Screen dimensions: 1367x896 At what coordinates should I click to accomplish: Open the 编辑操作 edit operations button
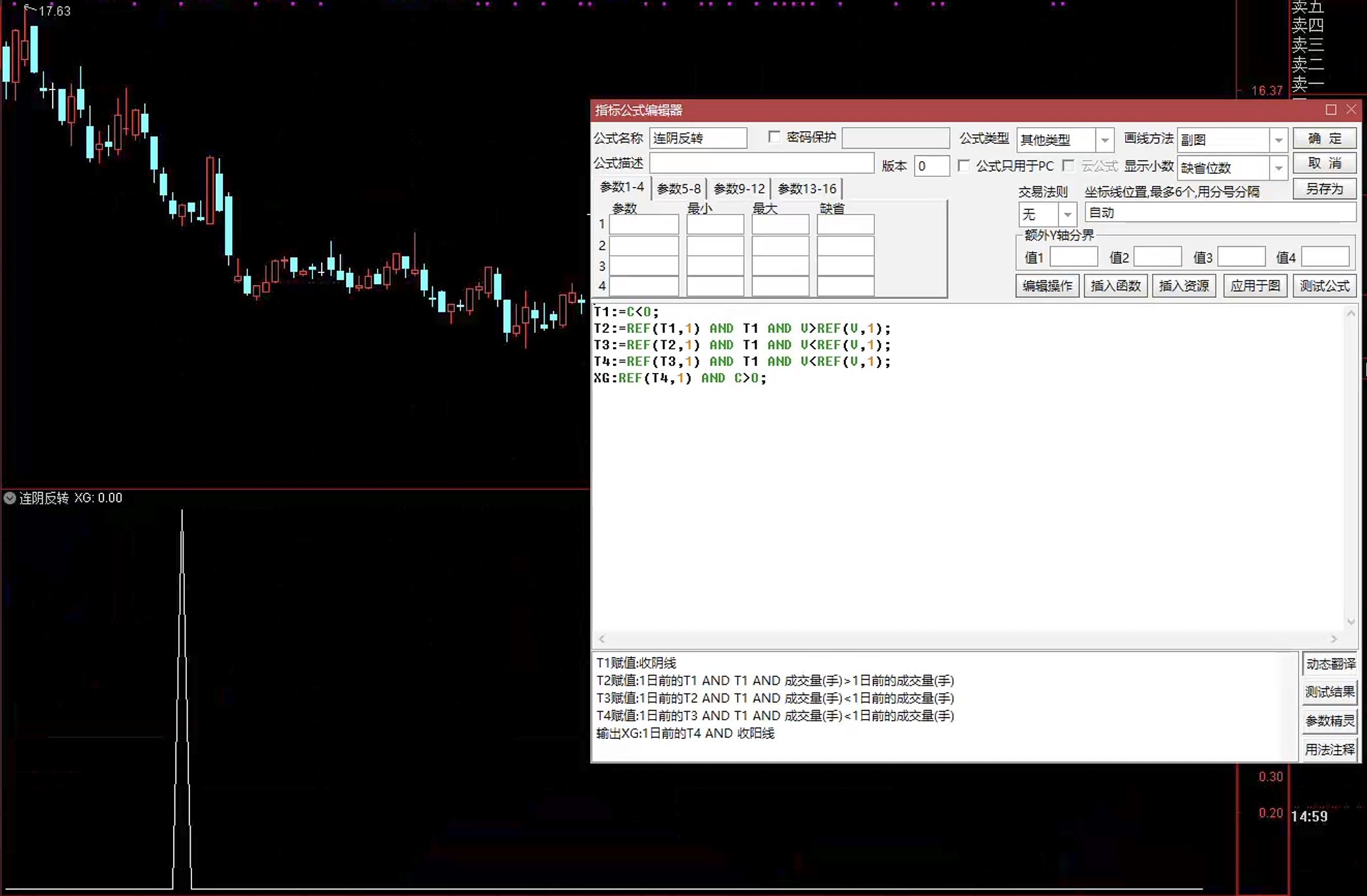coord(1047,286)
